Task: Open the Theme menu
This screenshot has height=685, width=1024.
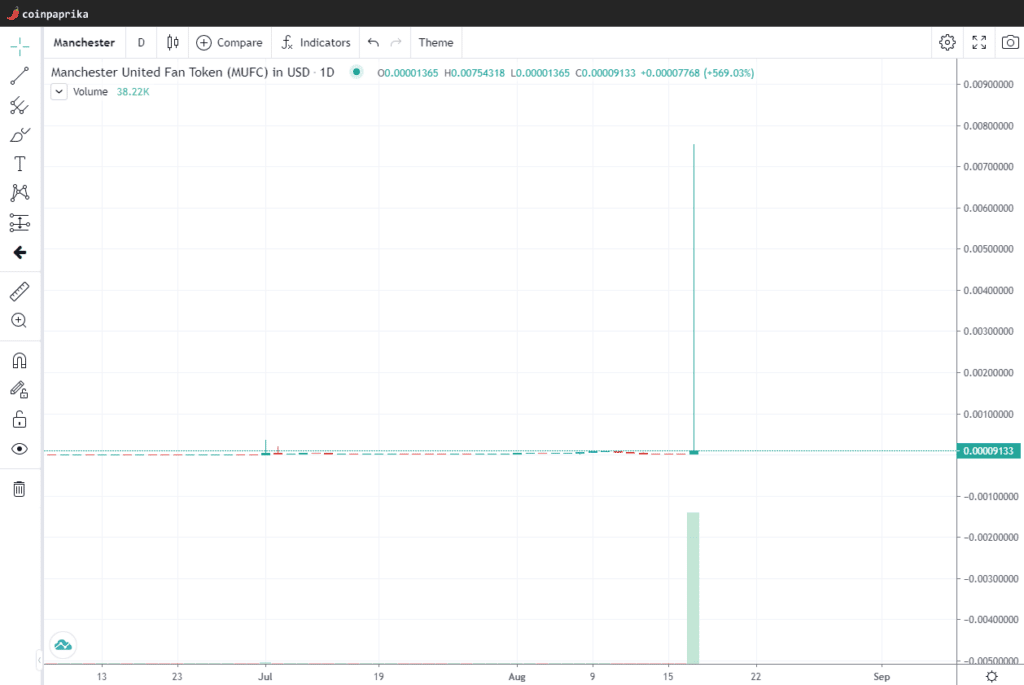Action: [x=436, y=42]
